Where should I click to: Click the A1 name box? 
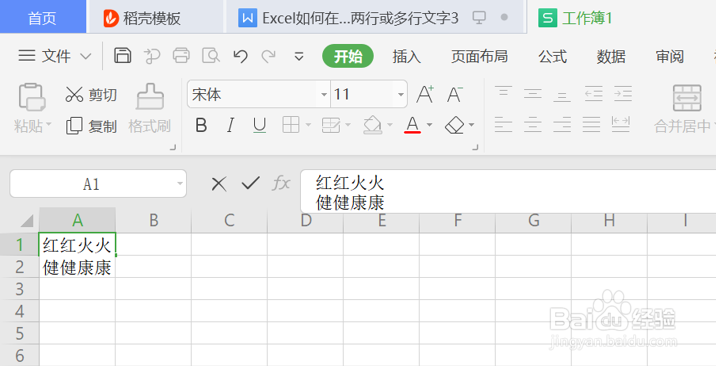coord(98,184)
